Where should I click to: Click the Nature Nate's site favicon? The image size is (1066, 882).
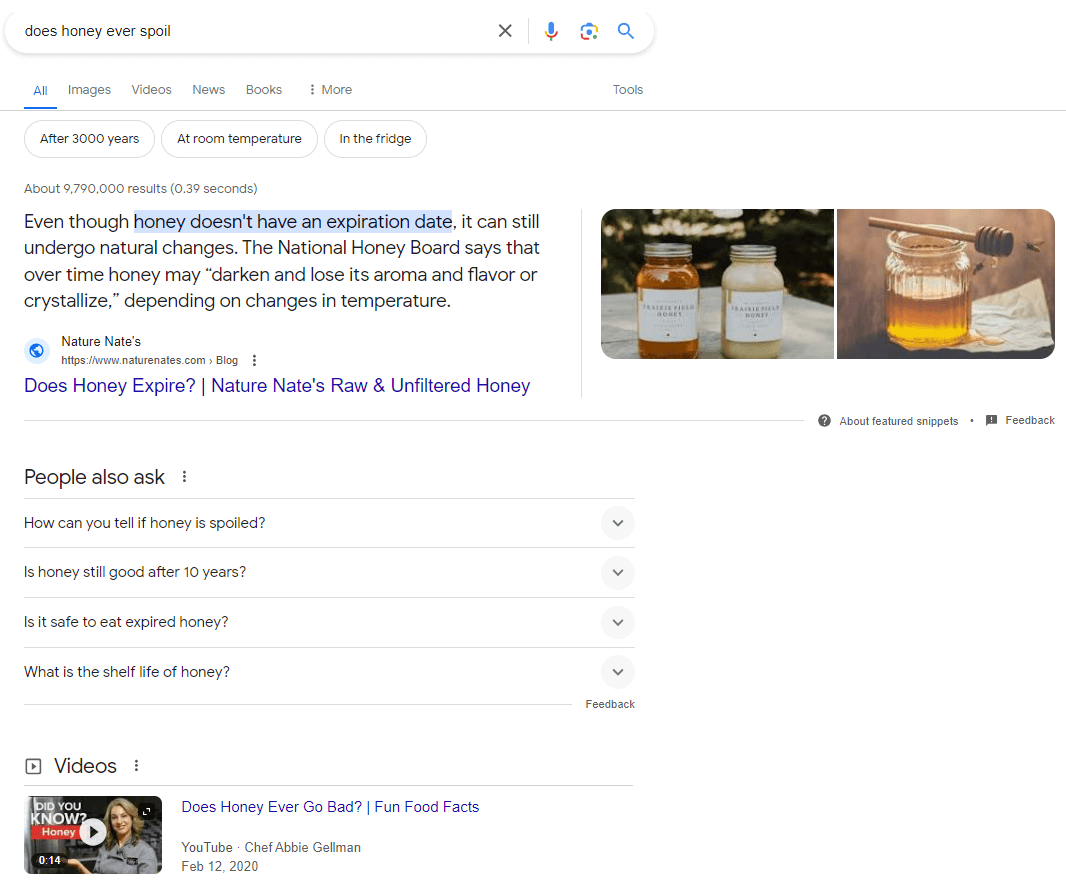point(36,350)
